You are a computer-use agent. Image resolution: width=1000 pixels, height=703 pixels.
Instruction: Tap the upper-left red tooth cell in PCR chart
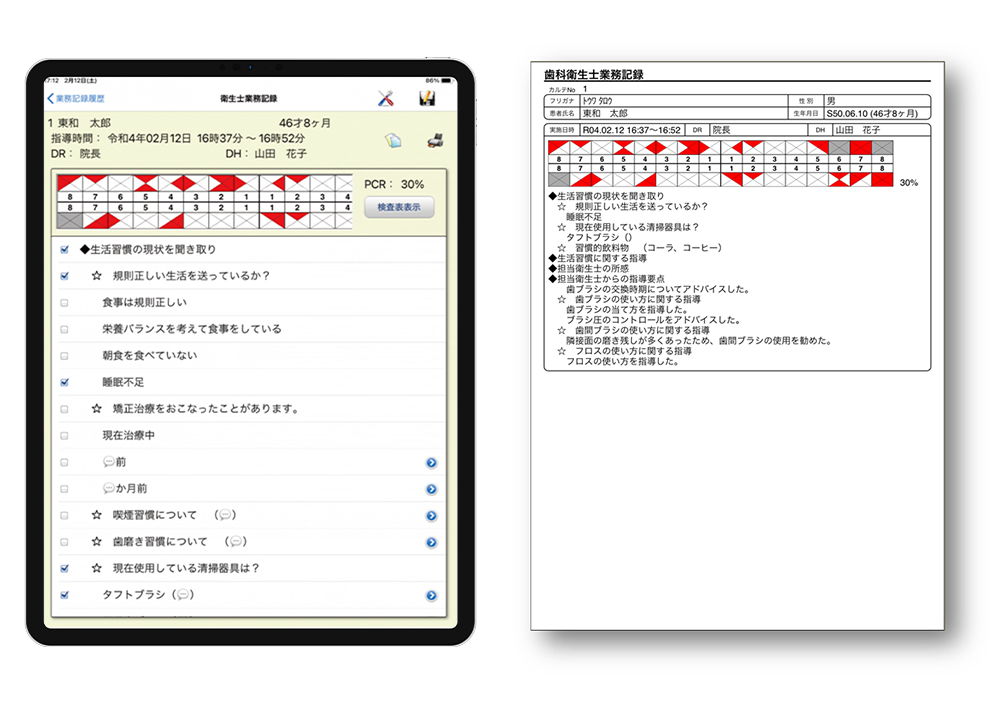[x=69, y=183]
